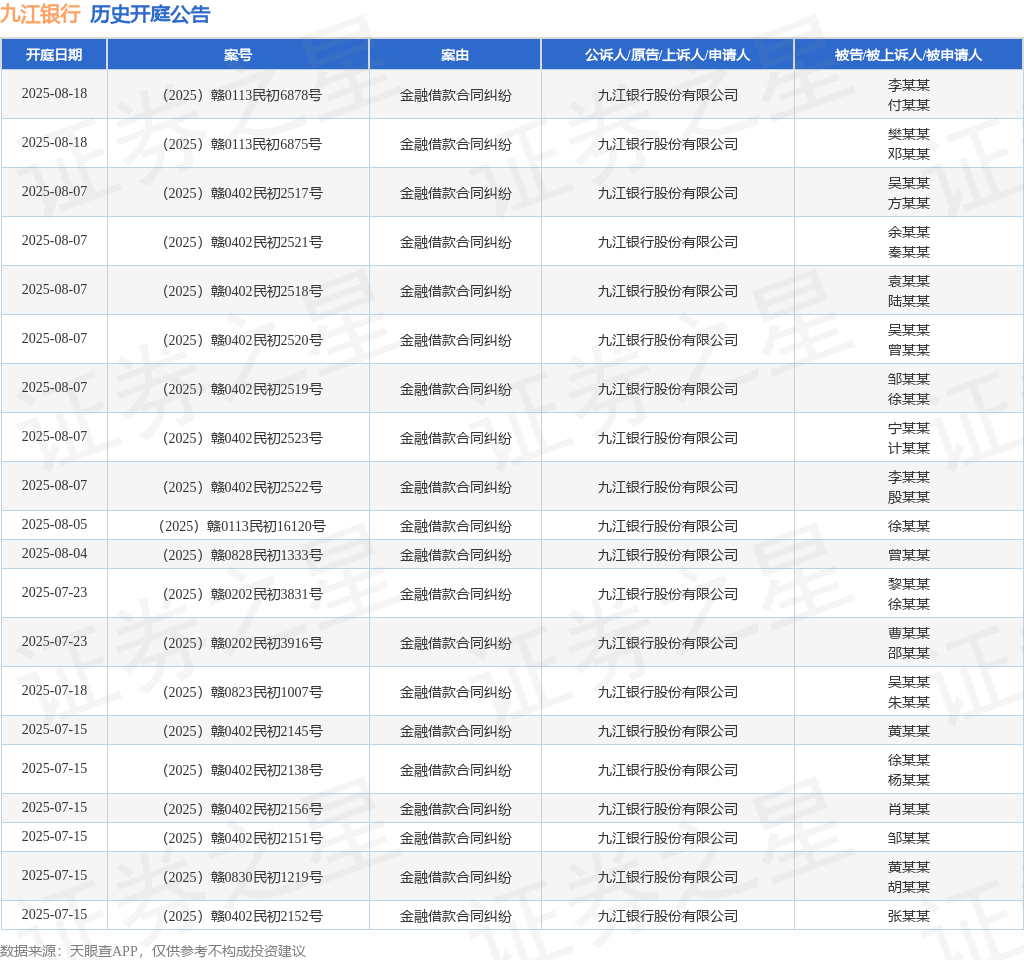Click defendants 余某某 秦某某 cell
The height and width of the screenshot is (960, 1024).
pyautogui.click(x=908, y=242)
